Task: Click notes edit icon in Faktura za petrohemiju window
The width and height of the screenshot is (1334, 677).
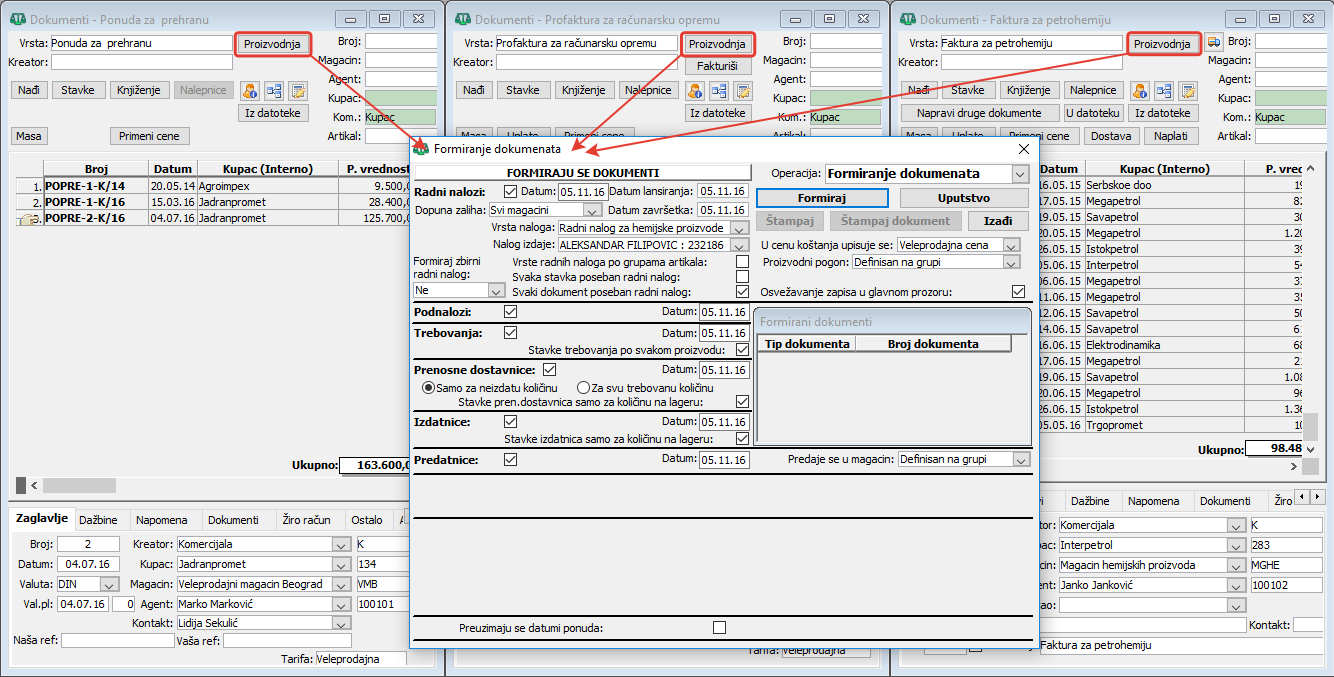Action: tap(1187, 91)
